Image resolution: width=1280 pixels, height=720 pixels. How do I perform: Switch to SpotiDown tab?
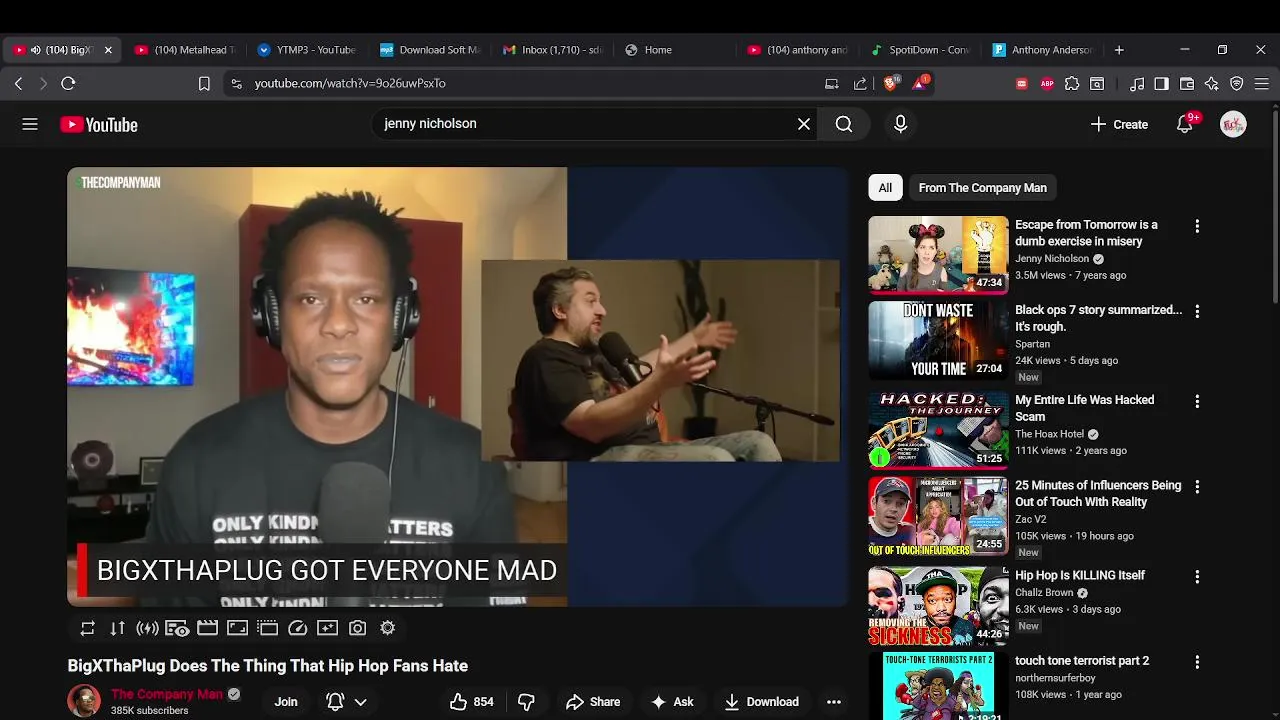coord(920,50)
